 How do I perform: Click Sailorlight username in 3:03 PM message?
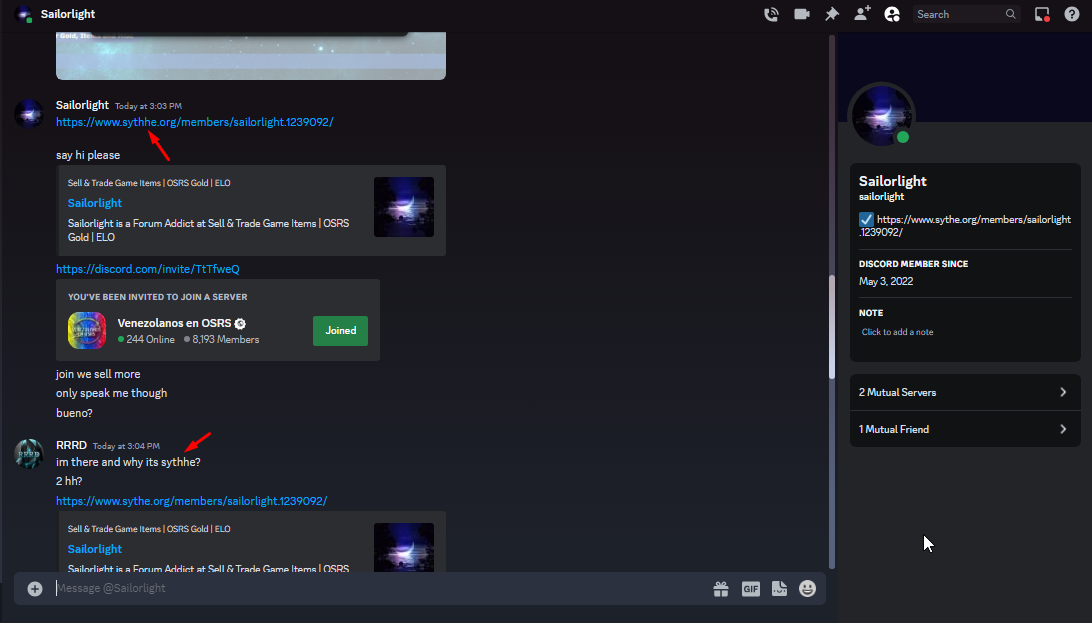click(82, 105)
